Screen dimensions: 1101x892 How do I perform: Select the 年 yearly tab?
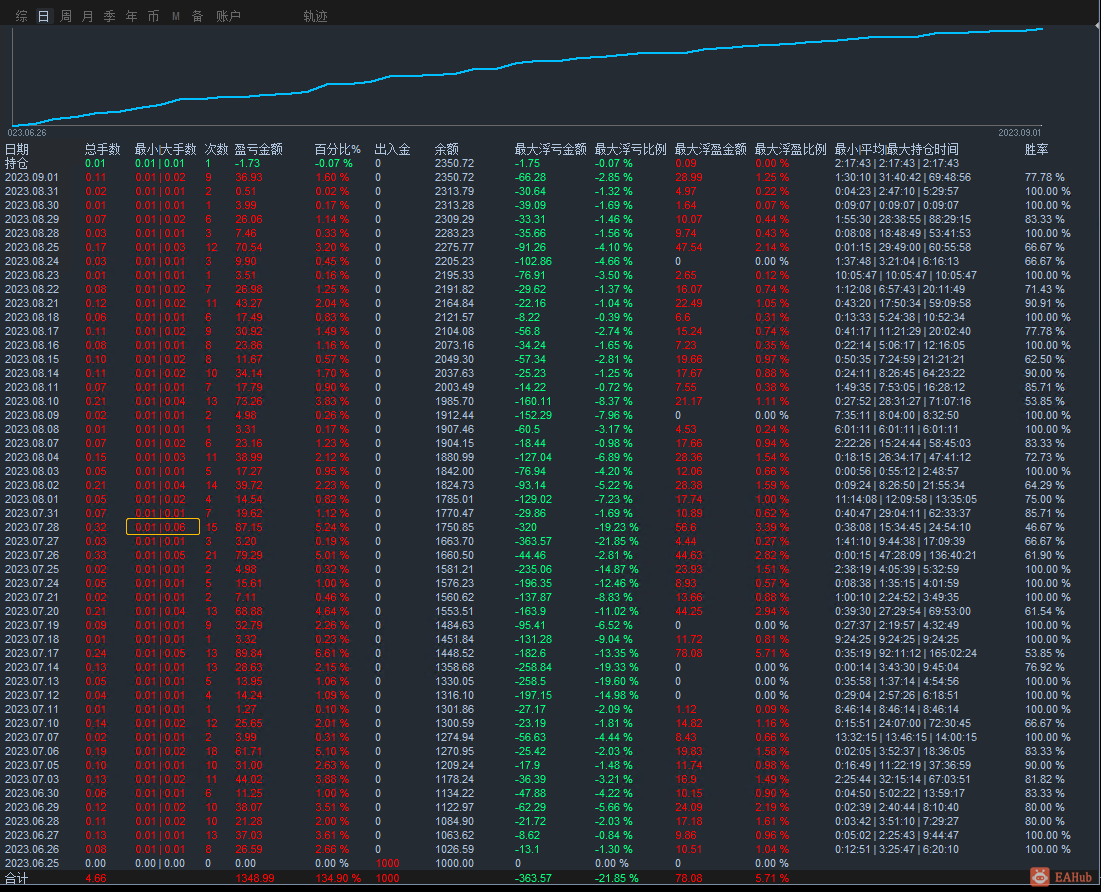tap(132, 16)
